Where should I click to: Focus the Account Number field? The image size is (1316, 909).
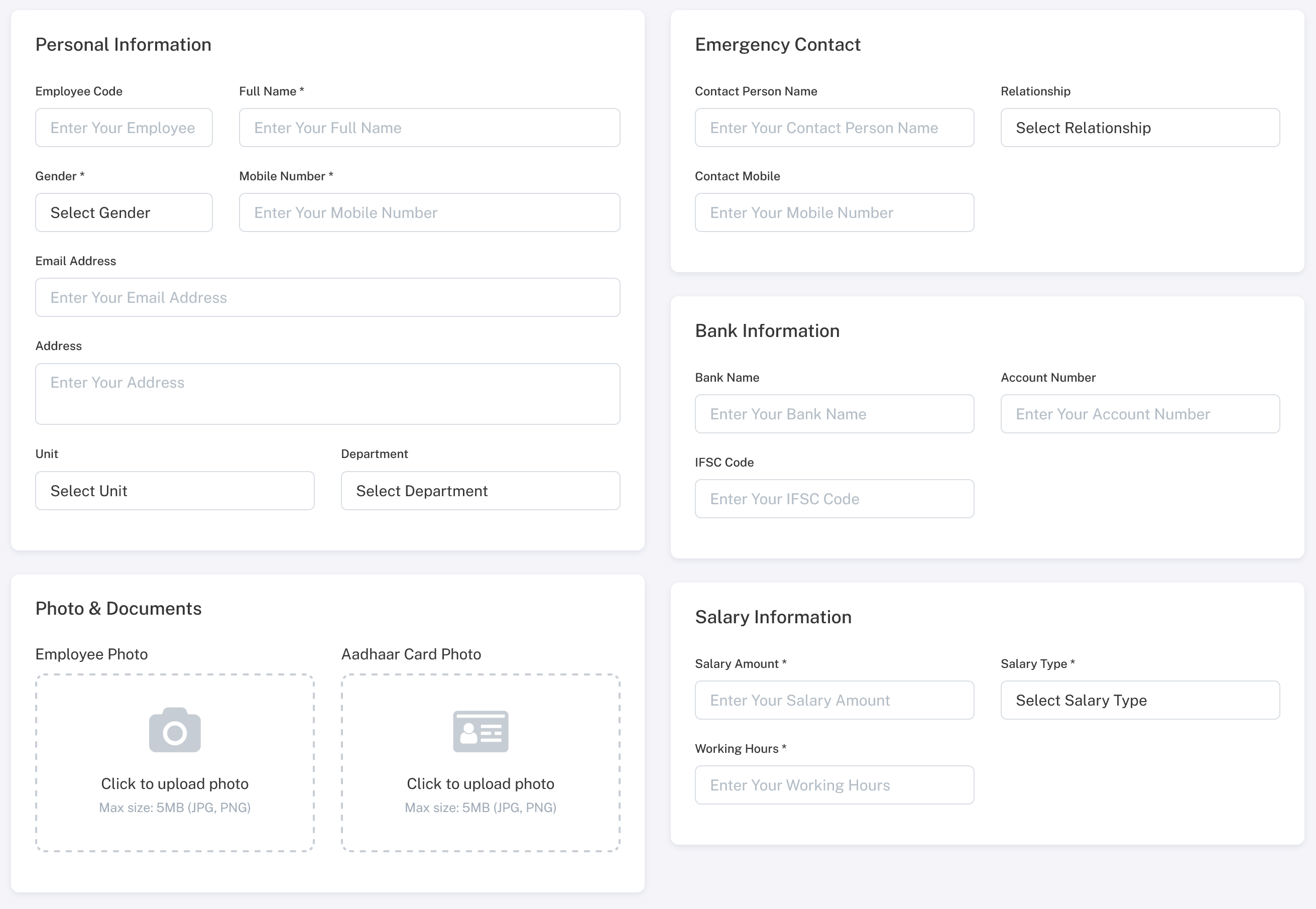(x=1139, y=414)
